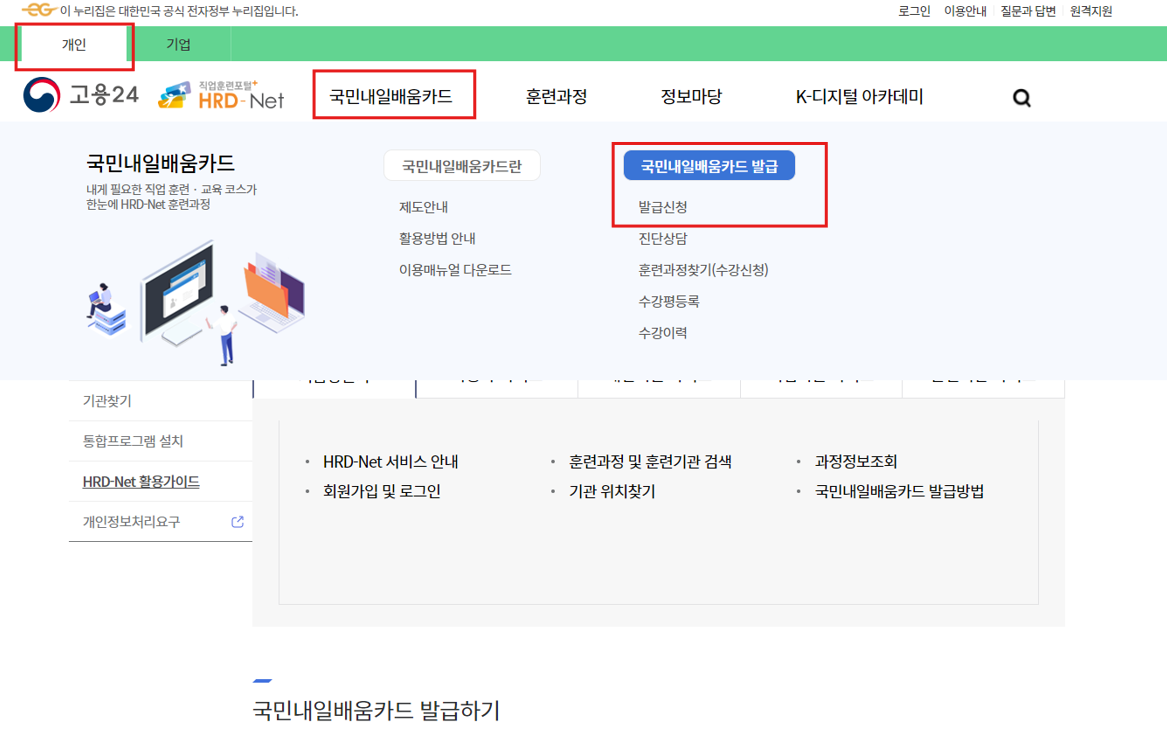Select 발급신청 under card issuance

[x=662, y=207]
